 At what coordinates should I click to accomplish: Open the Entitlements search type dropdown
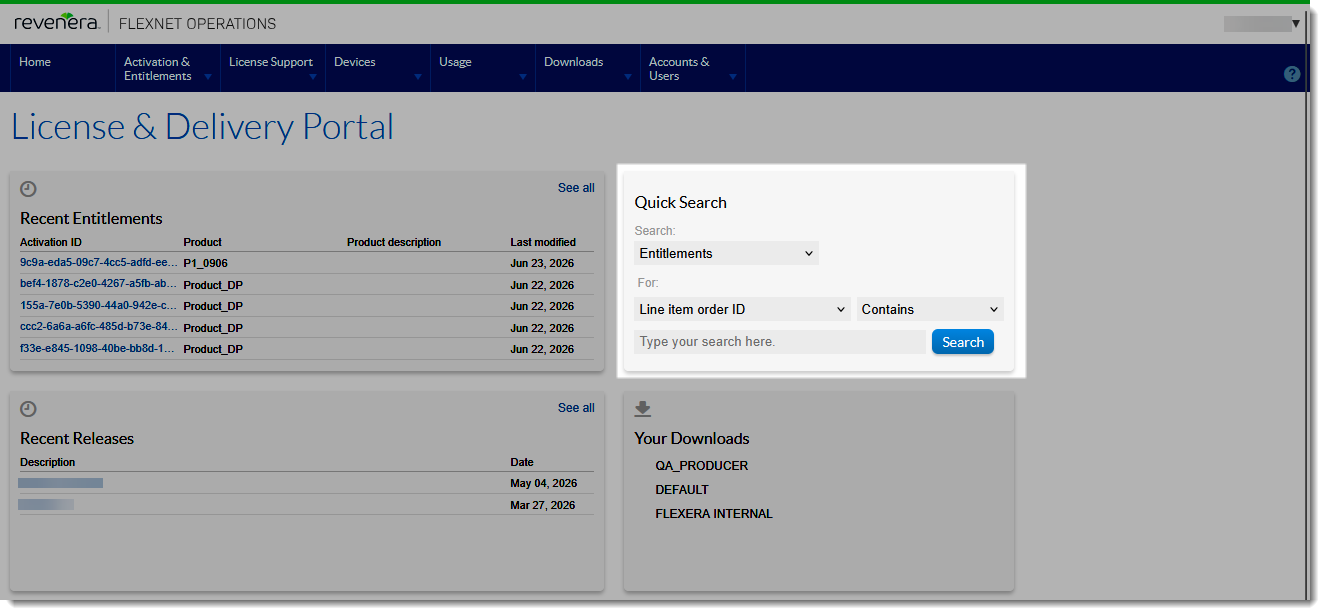[726, 253]
